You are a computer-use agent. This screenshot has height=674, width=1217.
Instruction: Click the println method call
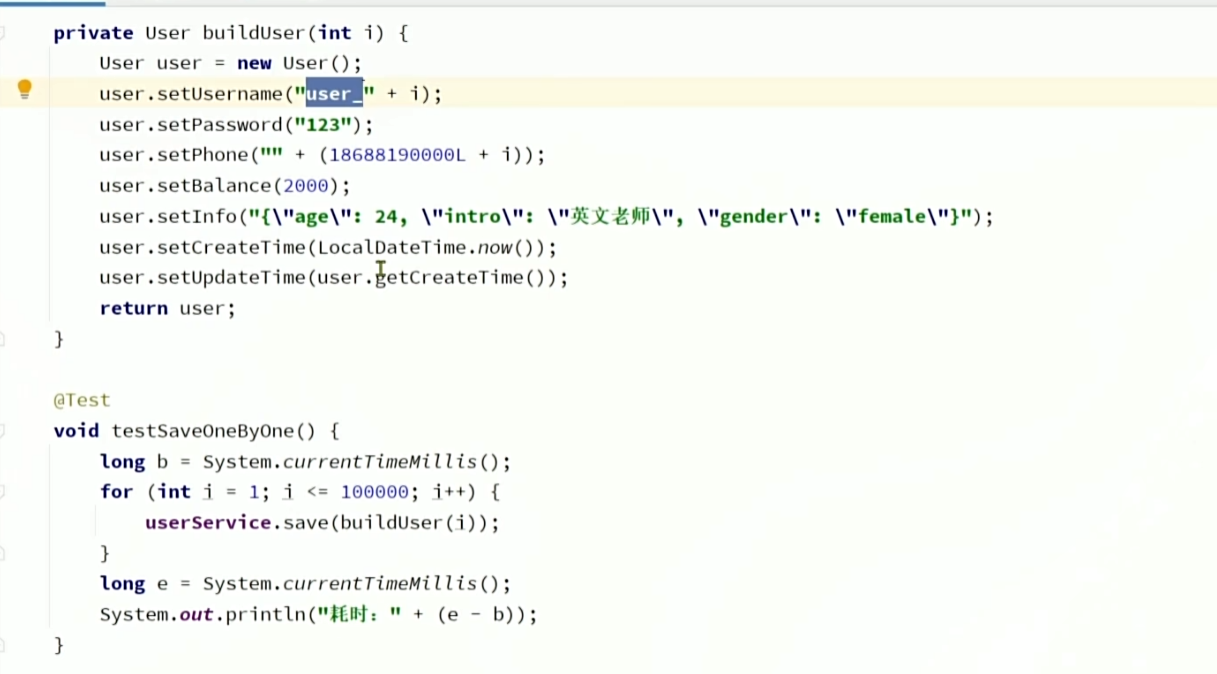(x=265, y=615)
